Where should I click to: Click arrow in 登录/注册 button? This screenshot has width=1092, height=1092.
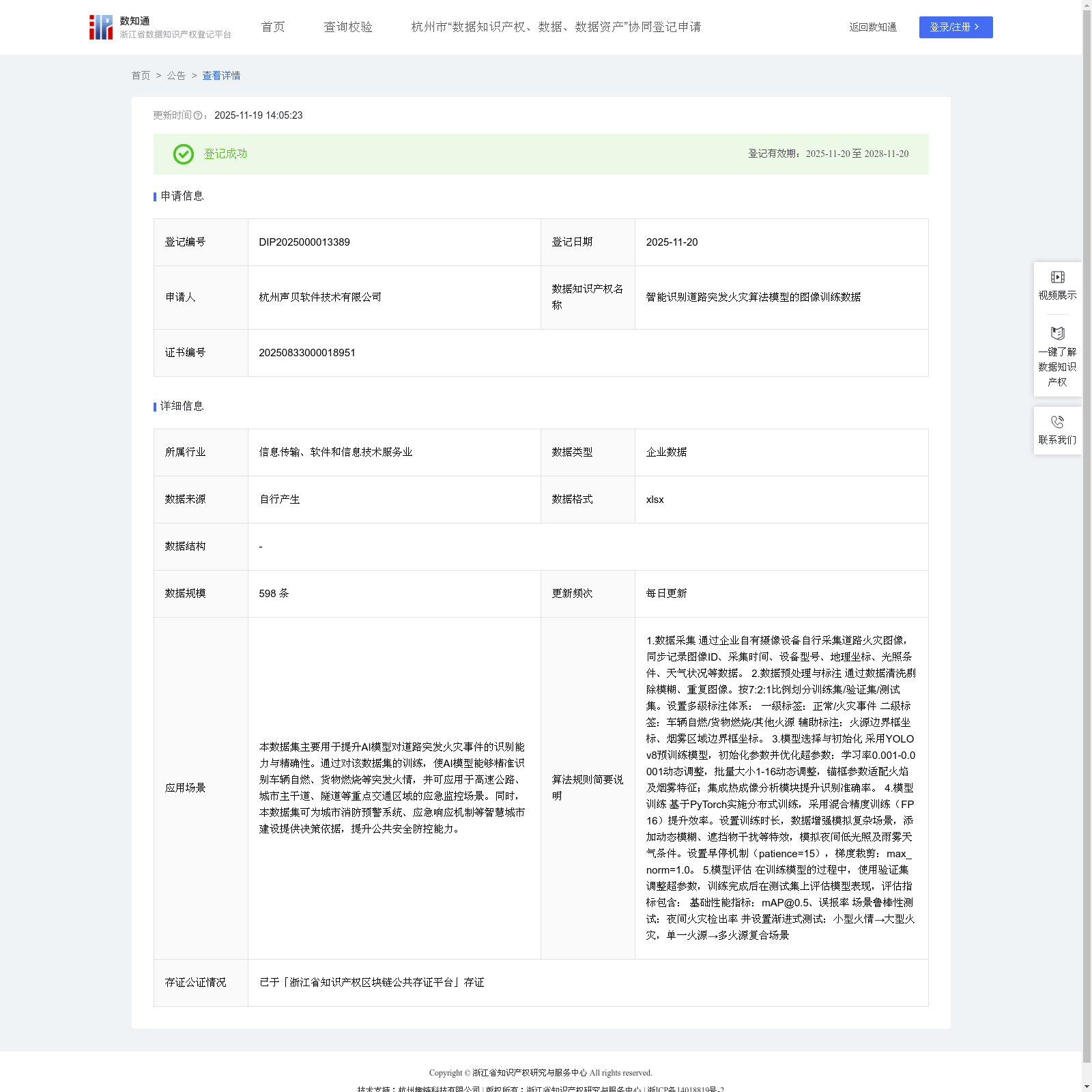977,27
